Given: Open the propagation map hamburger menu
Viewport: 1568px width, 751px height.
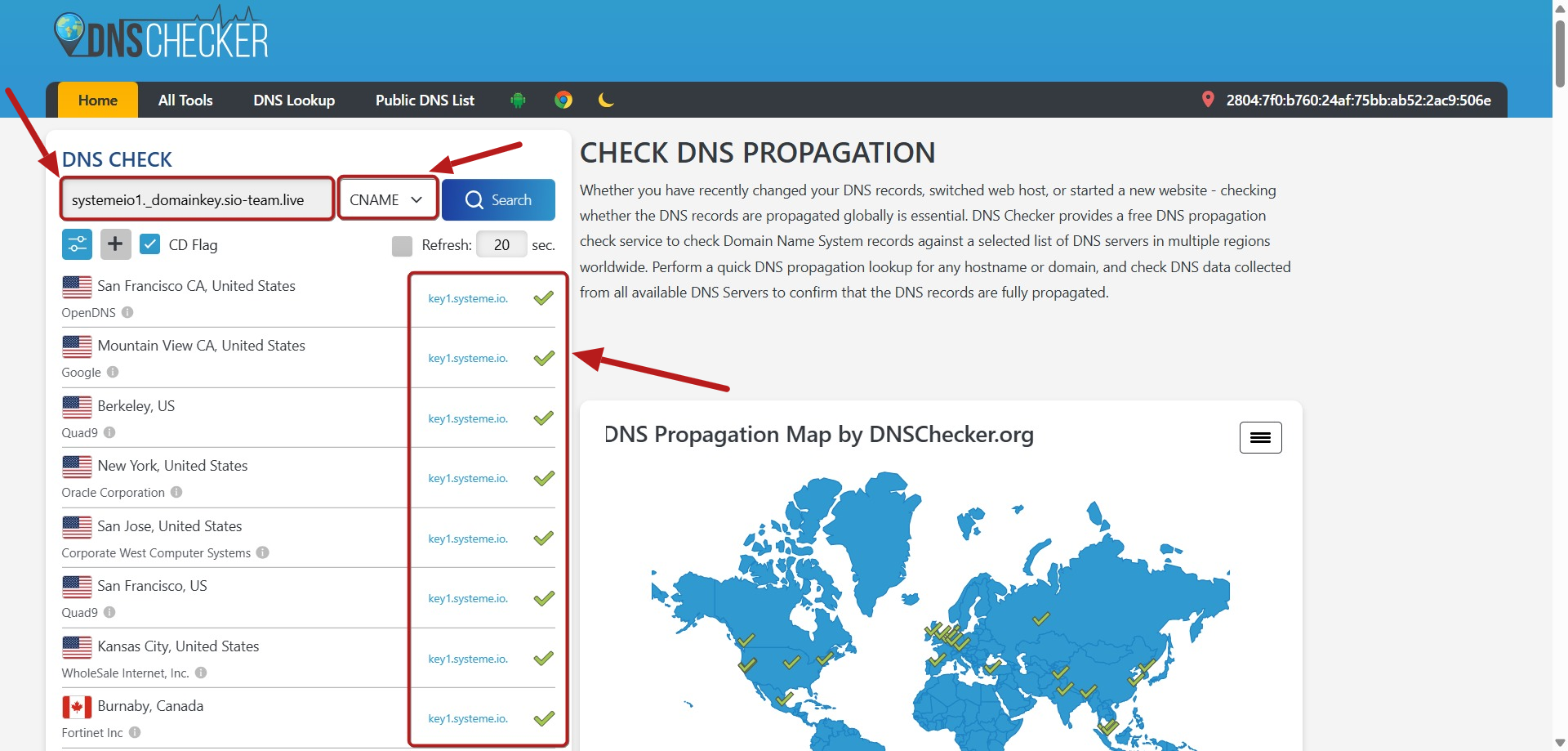Looking at the screenshot, I should [1260, 437].
